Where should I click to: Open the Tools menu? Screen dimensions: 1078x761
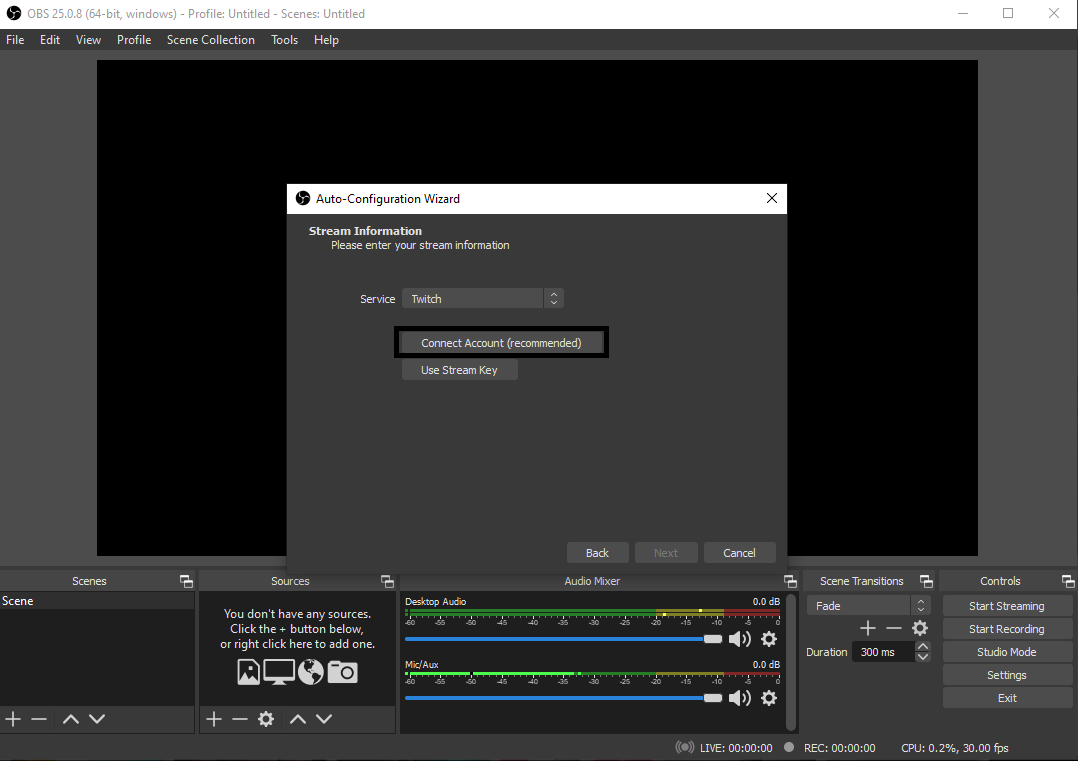click(284, 40)
